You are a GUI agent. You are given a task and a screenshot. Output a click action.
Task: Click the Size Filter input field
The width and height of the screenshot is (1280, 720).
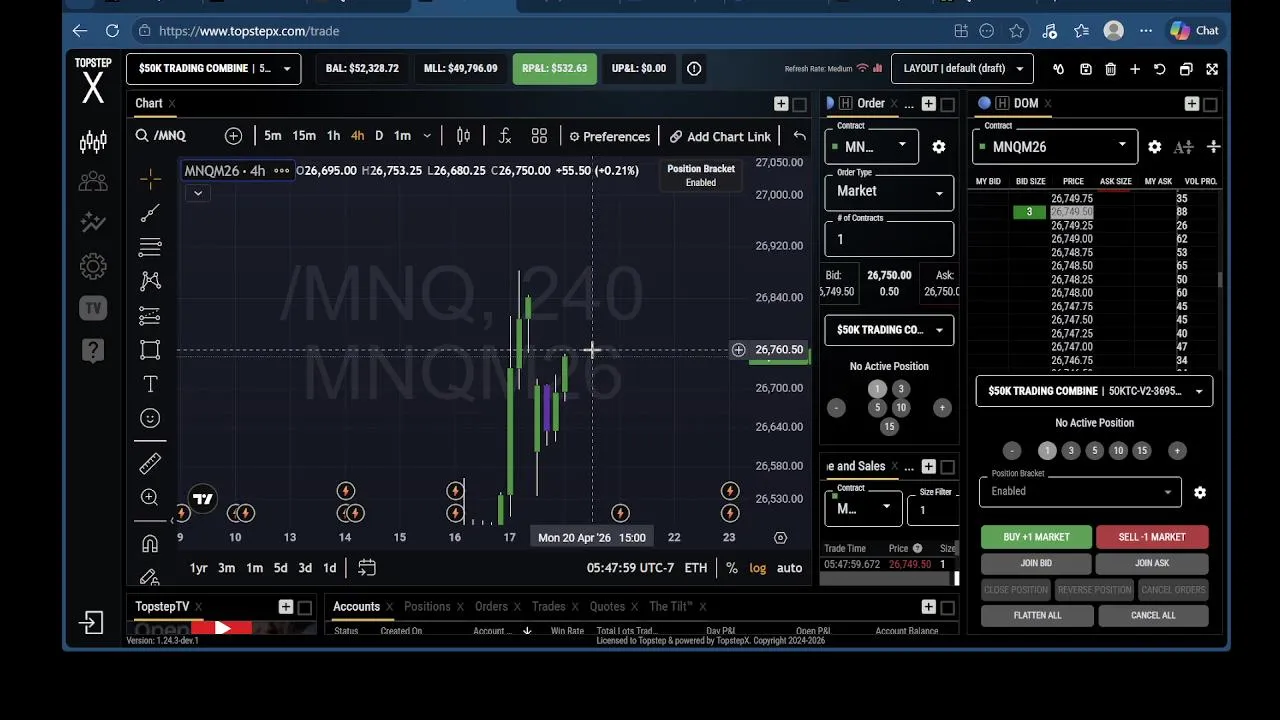(x=932, y=509)
